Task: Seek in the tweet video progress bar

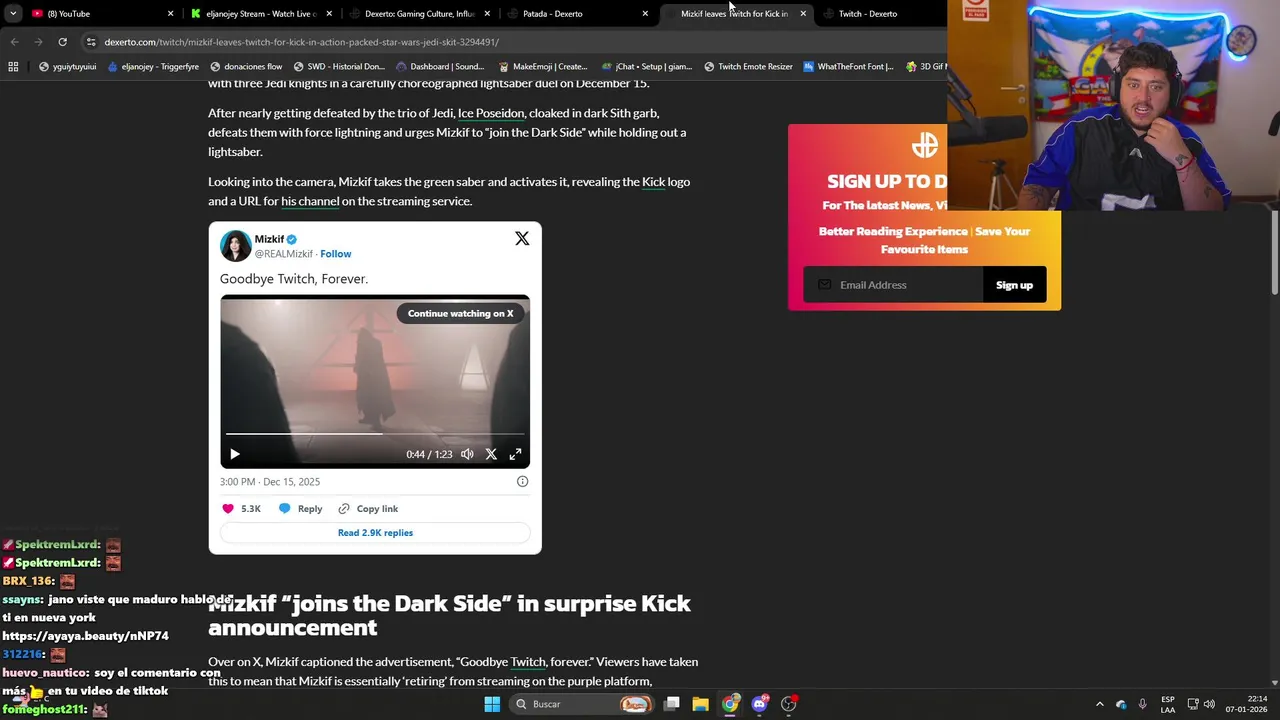Action: [375, 434]
